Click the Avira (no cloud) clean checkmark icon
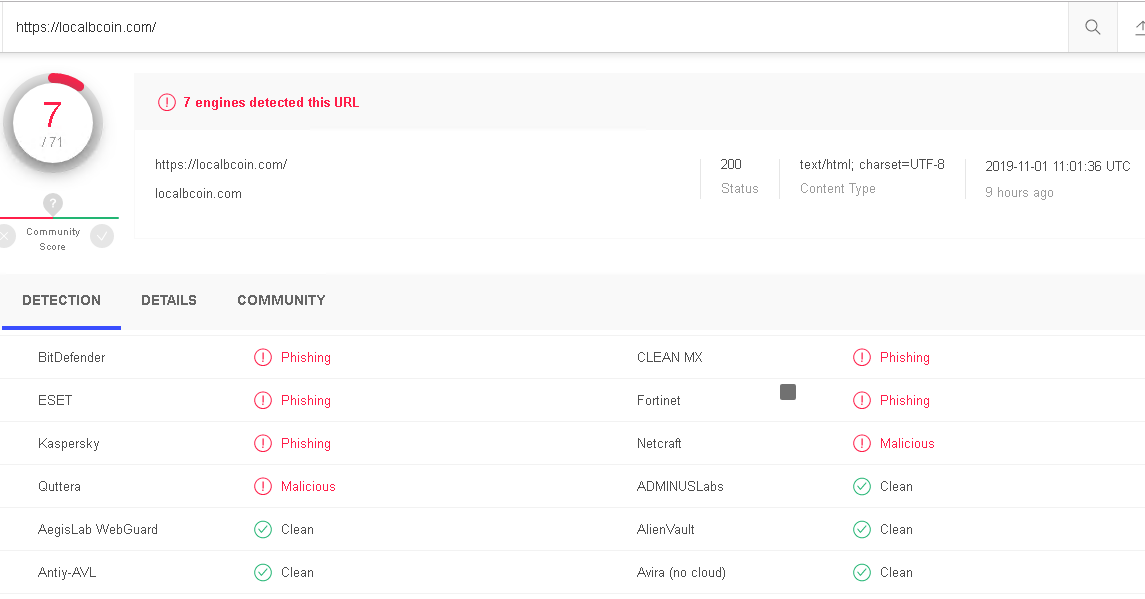Viewport: 1145px width, 599px height. [x=862, y=573]
